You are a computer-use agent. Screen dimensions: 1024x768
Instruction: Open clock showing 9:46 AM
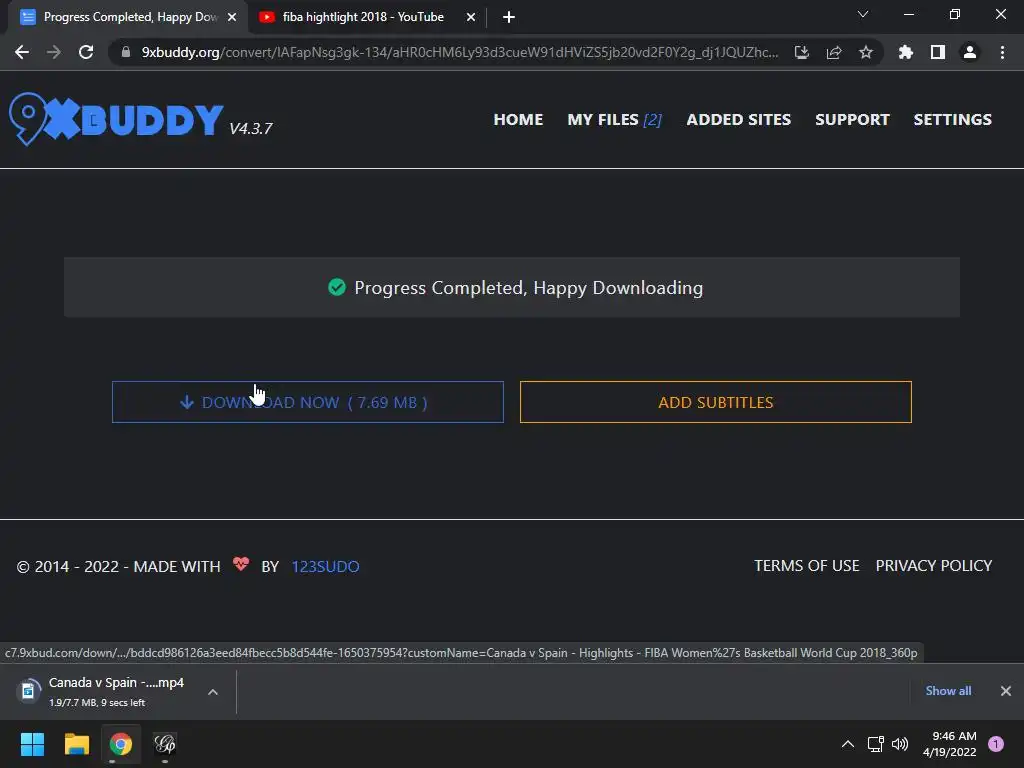950,744
